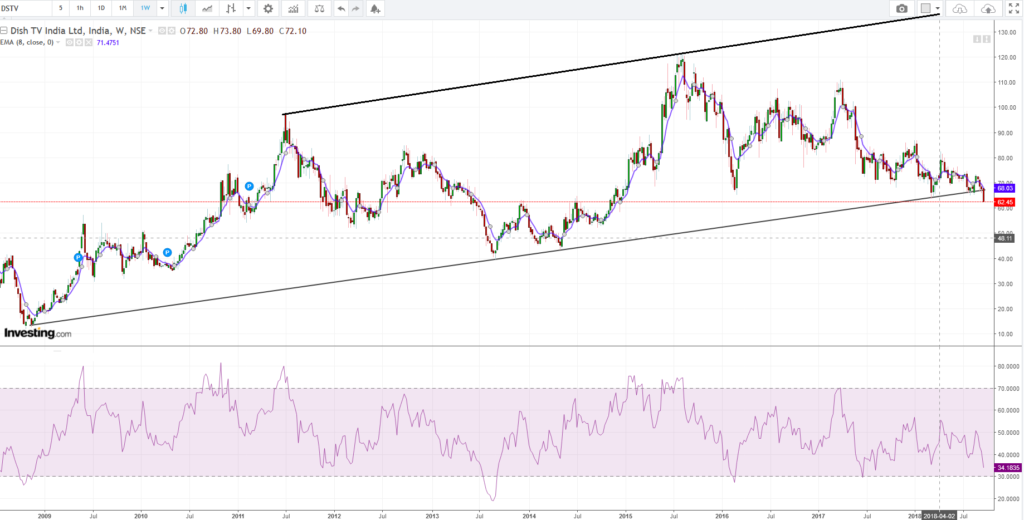Open the chart style dropdown arrow

(248, 8)
